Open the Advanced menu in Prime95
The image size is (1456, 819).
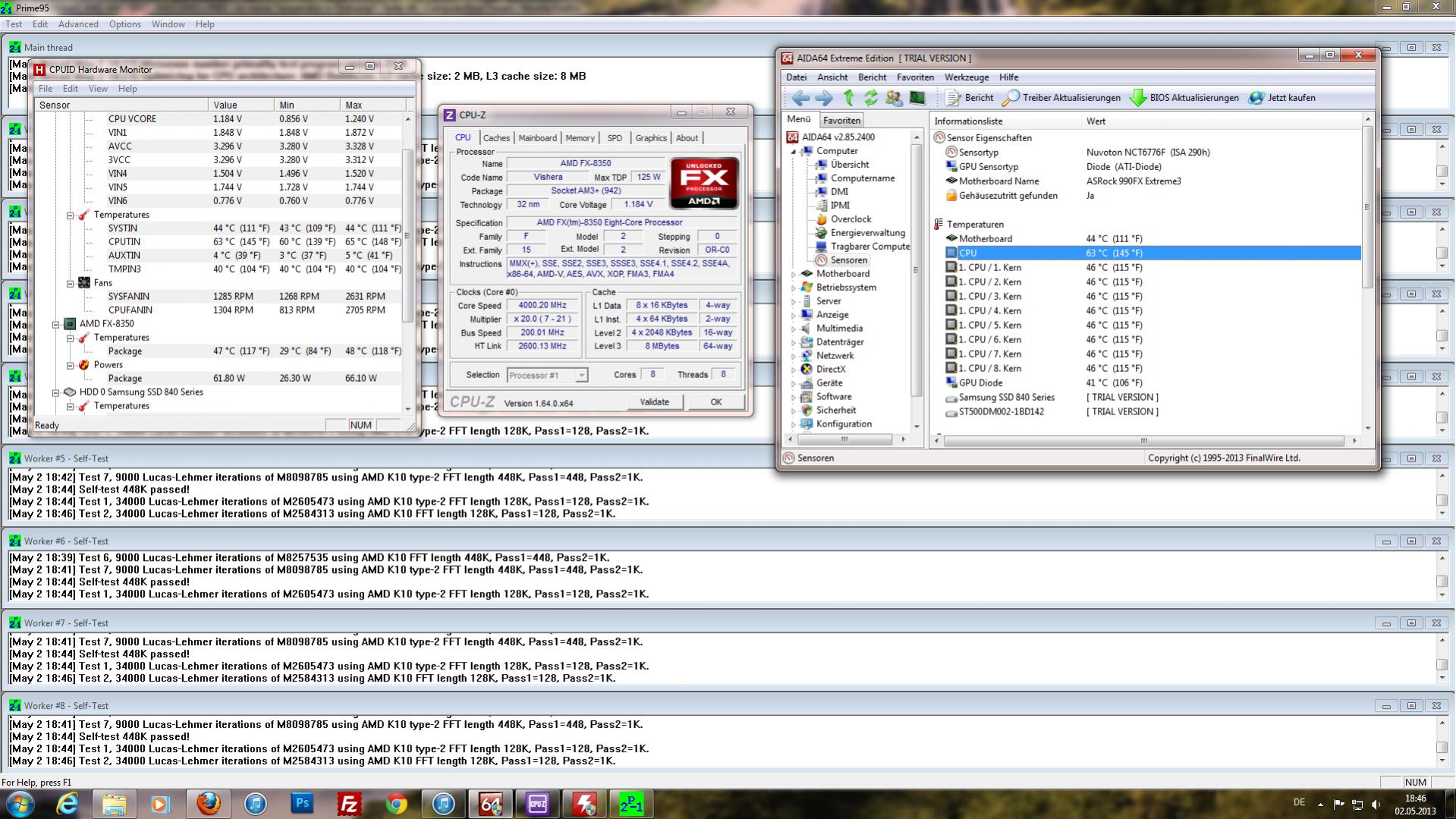[x=78, y=24]
